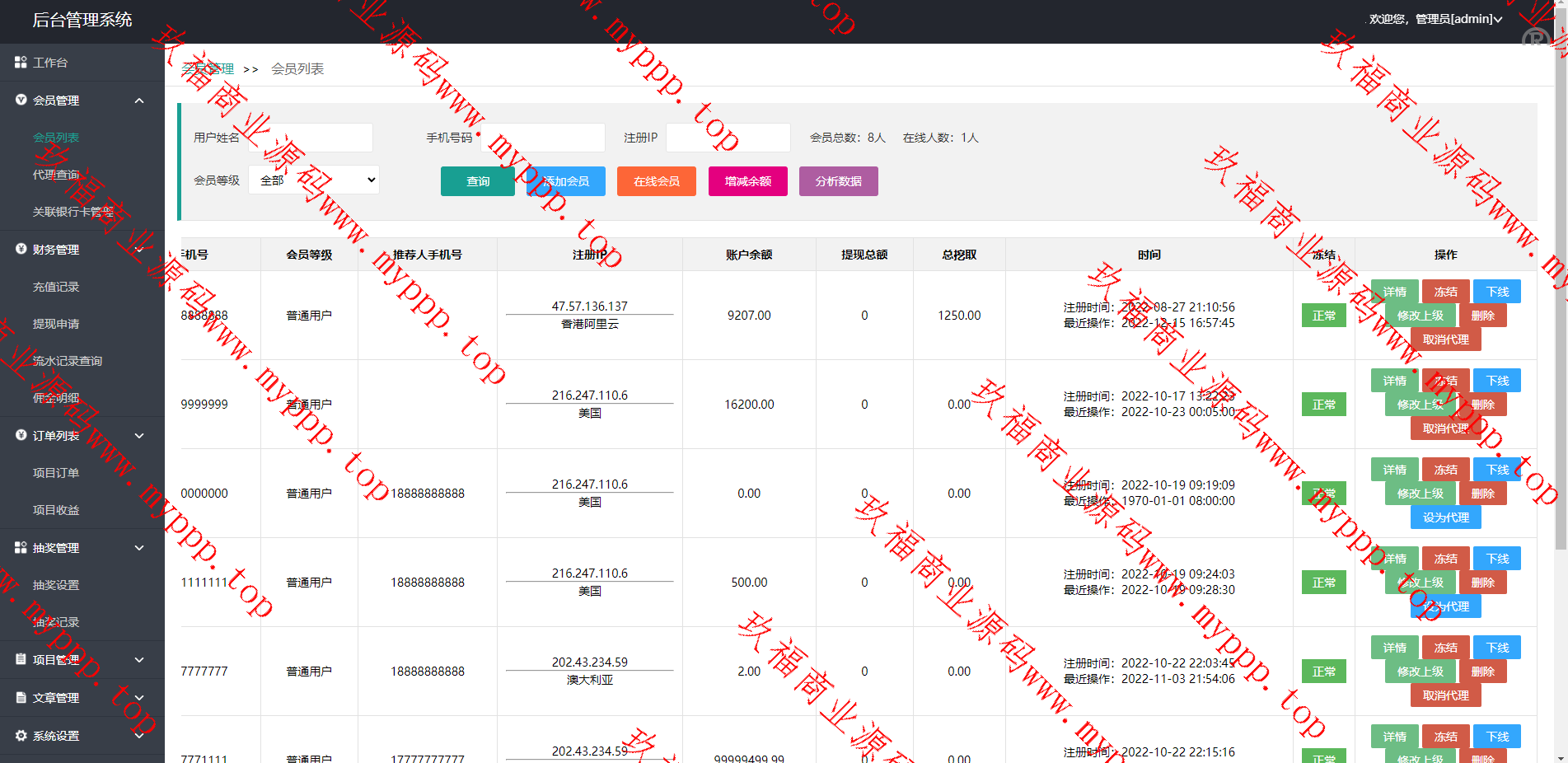Image resolution: width=1568 pixels, height=763 pixels.
Task: Click the 财务管理 icon in sidebar
Action: [21, 249]
